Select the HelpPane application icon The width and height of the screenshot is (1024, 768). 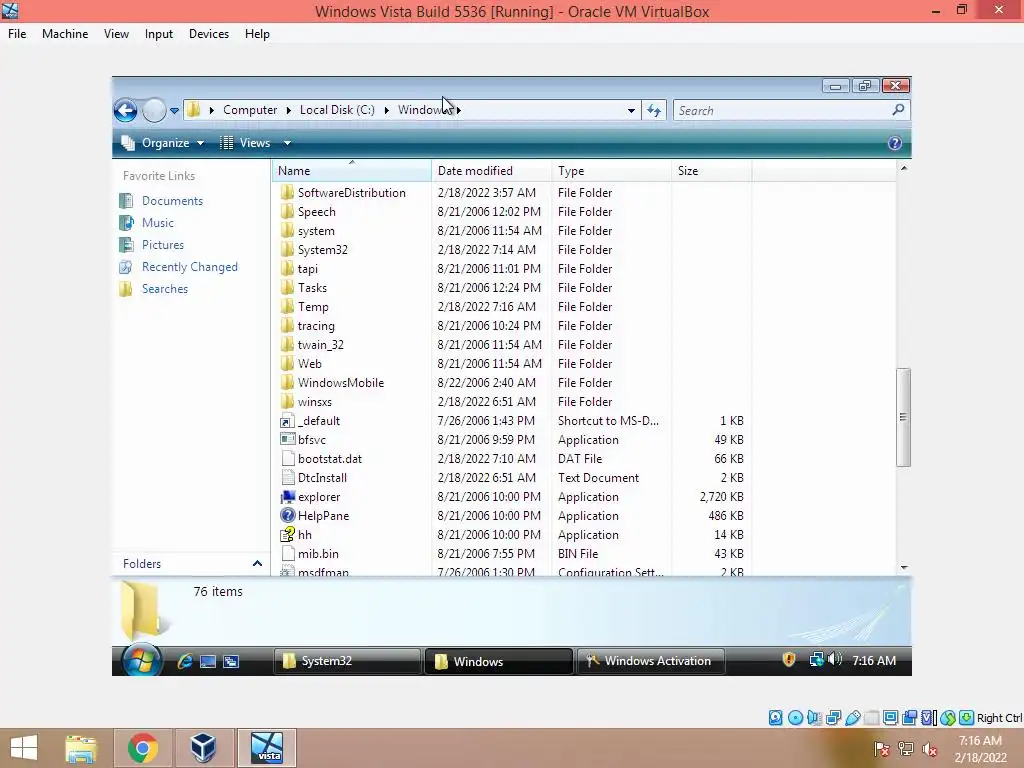tap(287, 516)
